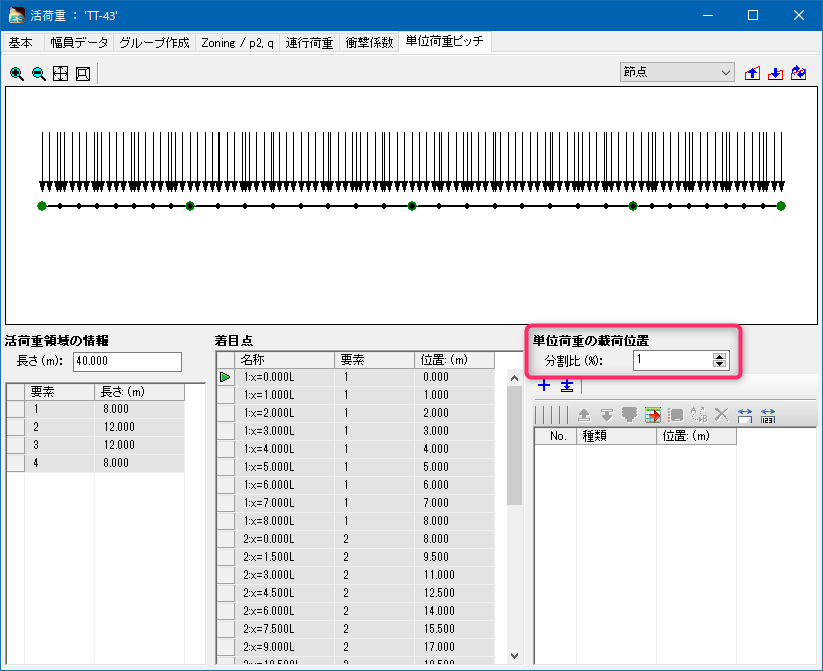Click element 3 length cell 12.000
Image resolution: width=823 pixels, height=671 pixels.
click(139, 445)
